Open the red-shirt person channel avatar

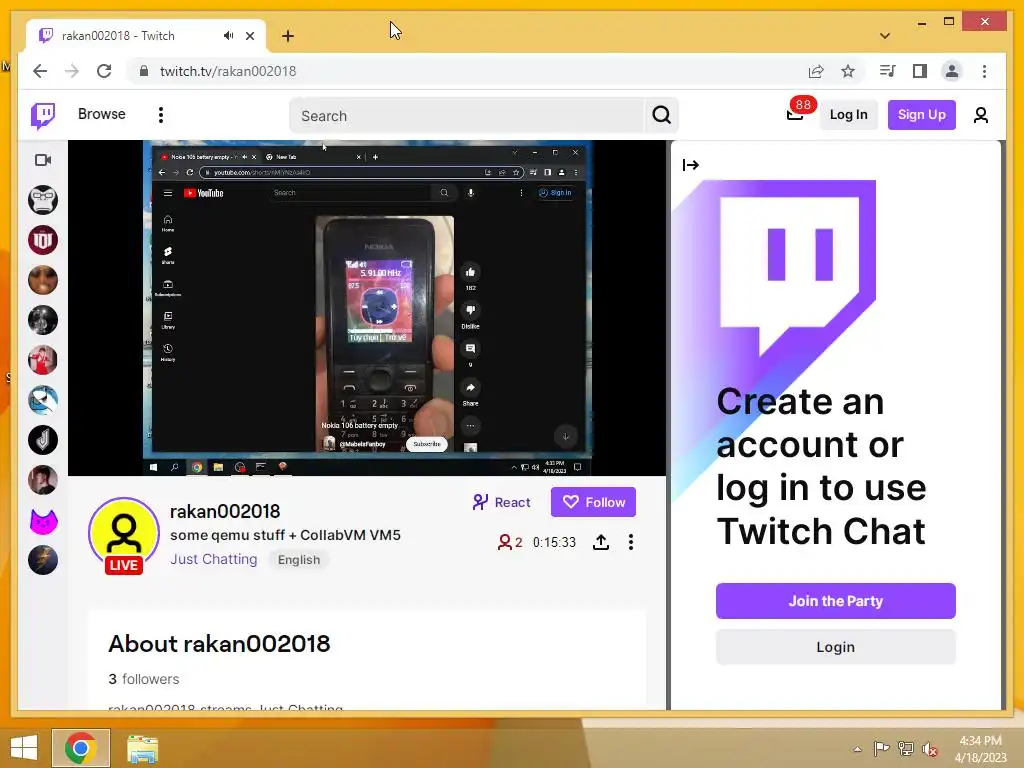pos(43,360)
